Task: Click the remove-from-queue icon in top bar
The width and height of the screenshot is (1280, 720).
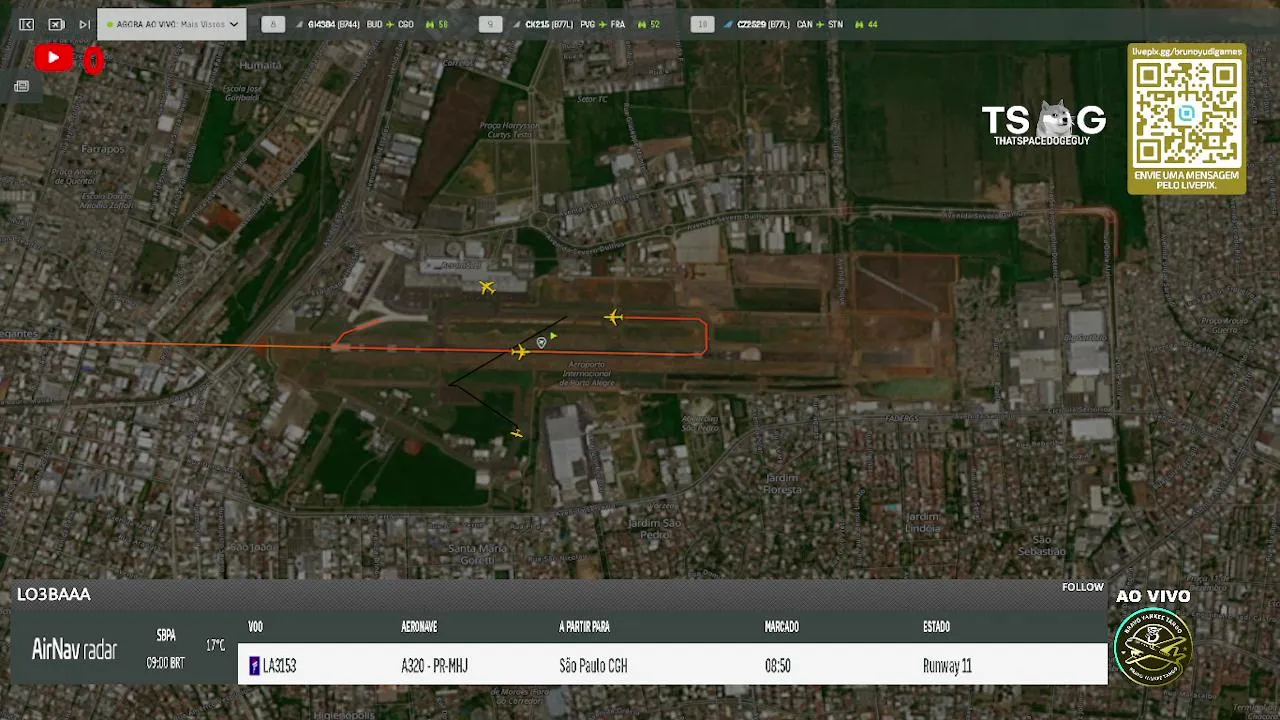Action: 56,24
